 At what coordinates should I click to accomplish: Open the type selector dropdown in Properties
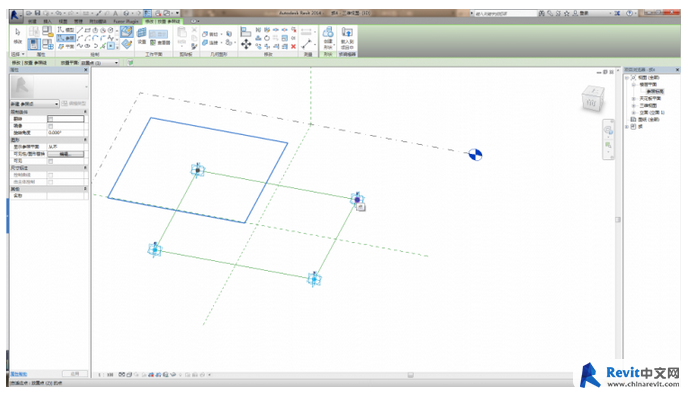click(35, 104)
